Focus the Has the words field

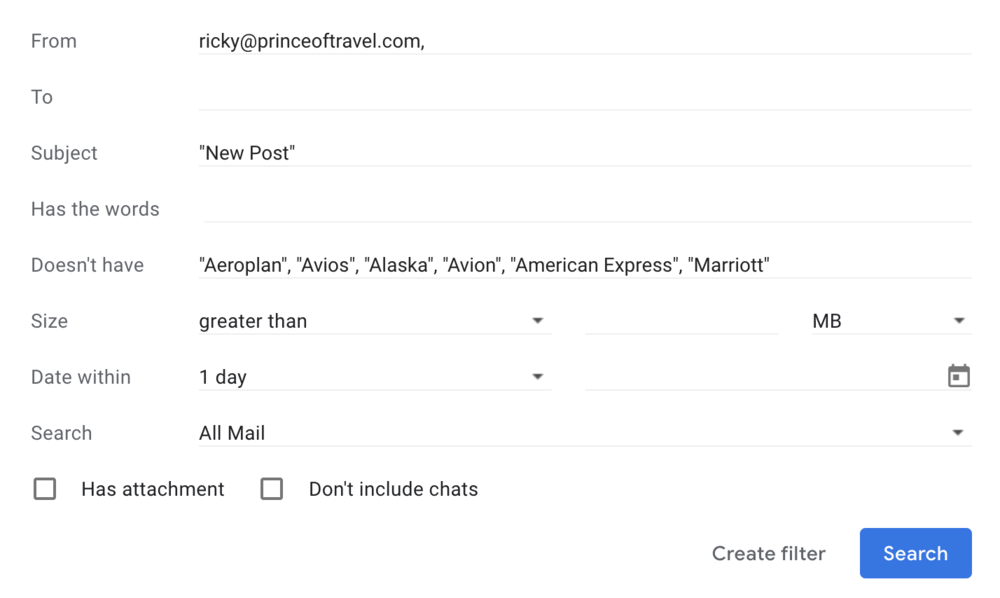586,209
